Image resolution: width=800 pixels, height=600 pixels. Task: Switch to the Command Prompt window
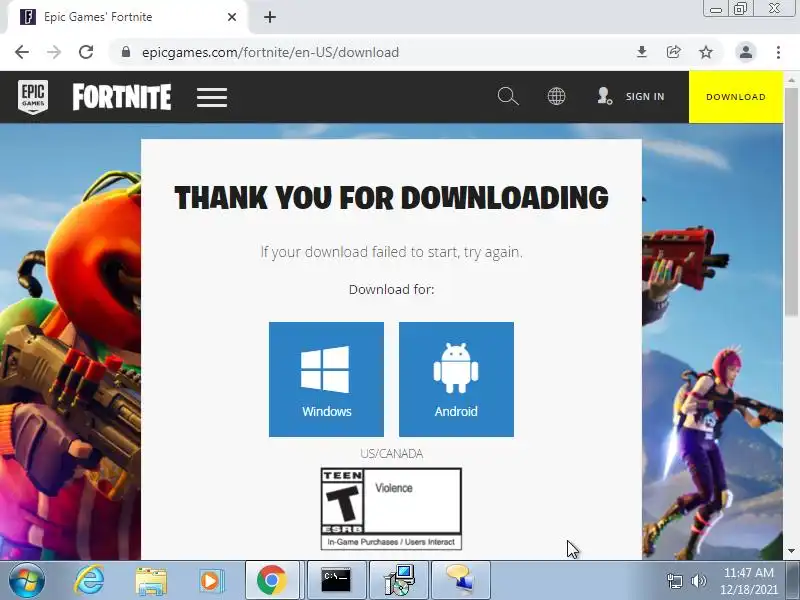point(336,581)
